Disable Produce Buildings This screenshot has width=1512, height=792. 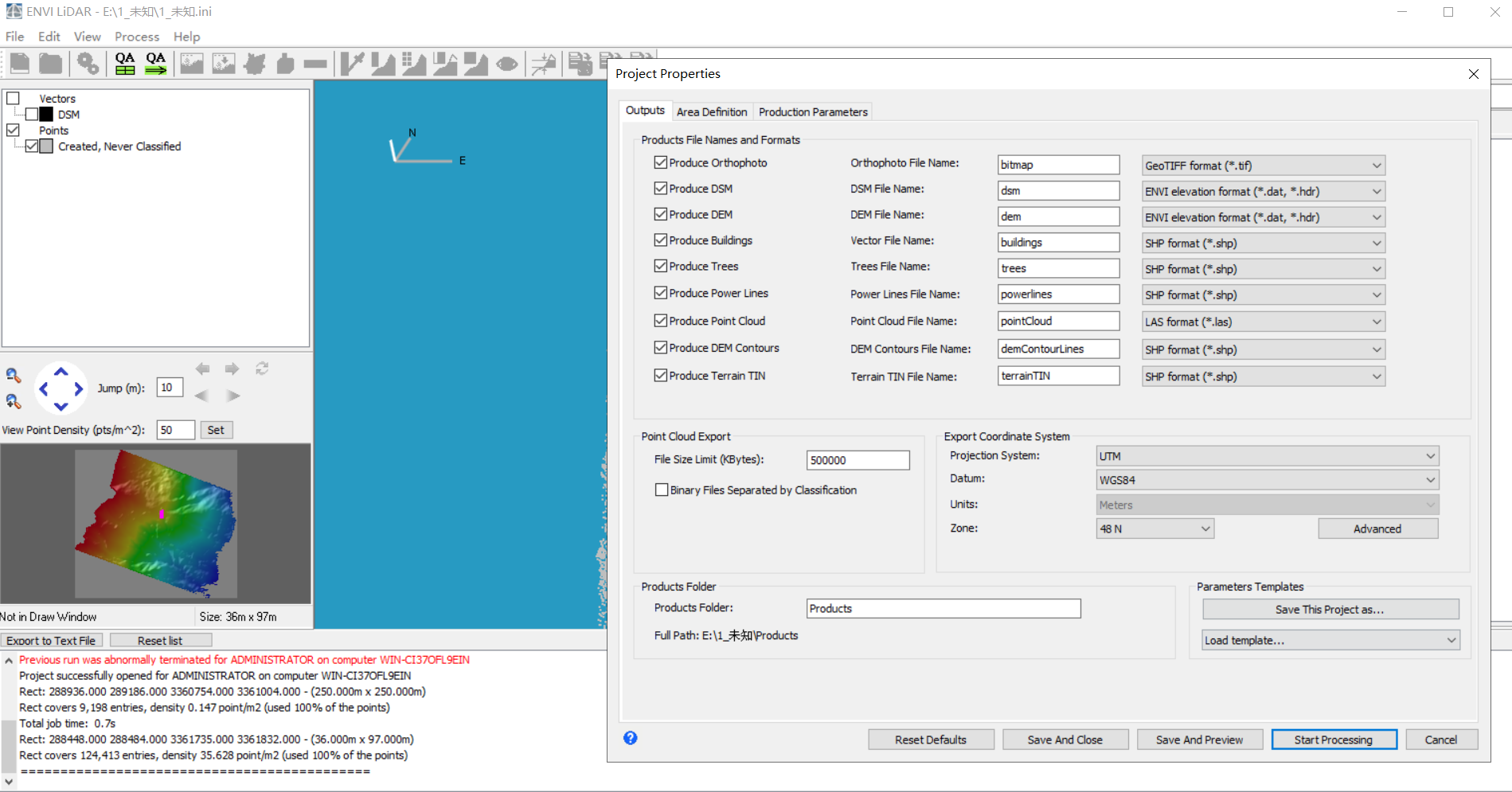pos(661,240)
